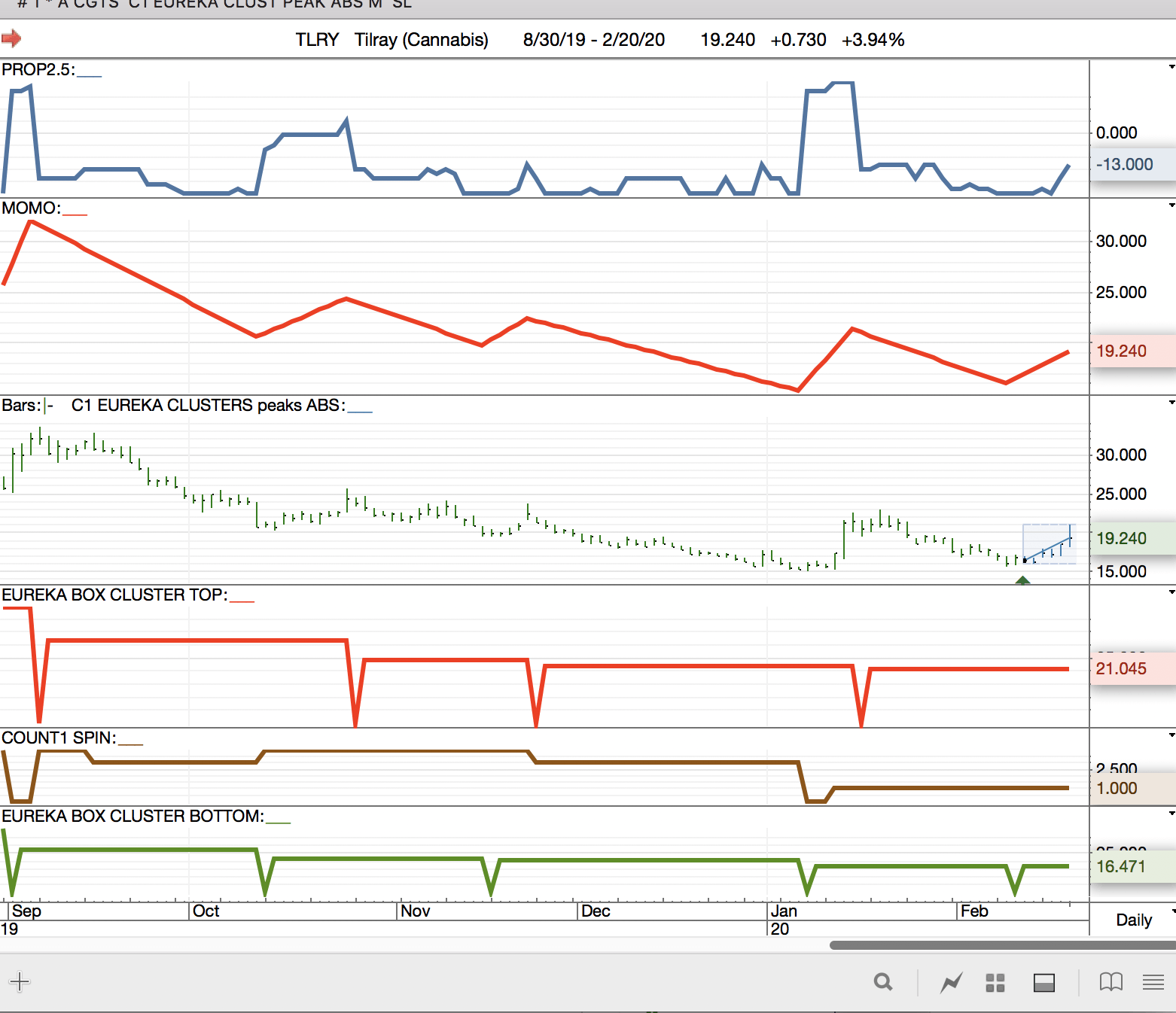
Task: Click the PROP2.5 indicator label
Action: [38, 69]
